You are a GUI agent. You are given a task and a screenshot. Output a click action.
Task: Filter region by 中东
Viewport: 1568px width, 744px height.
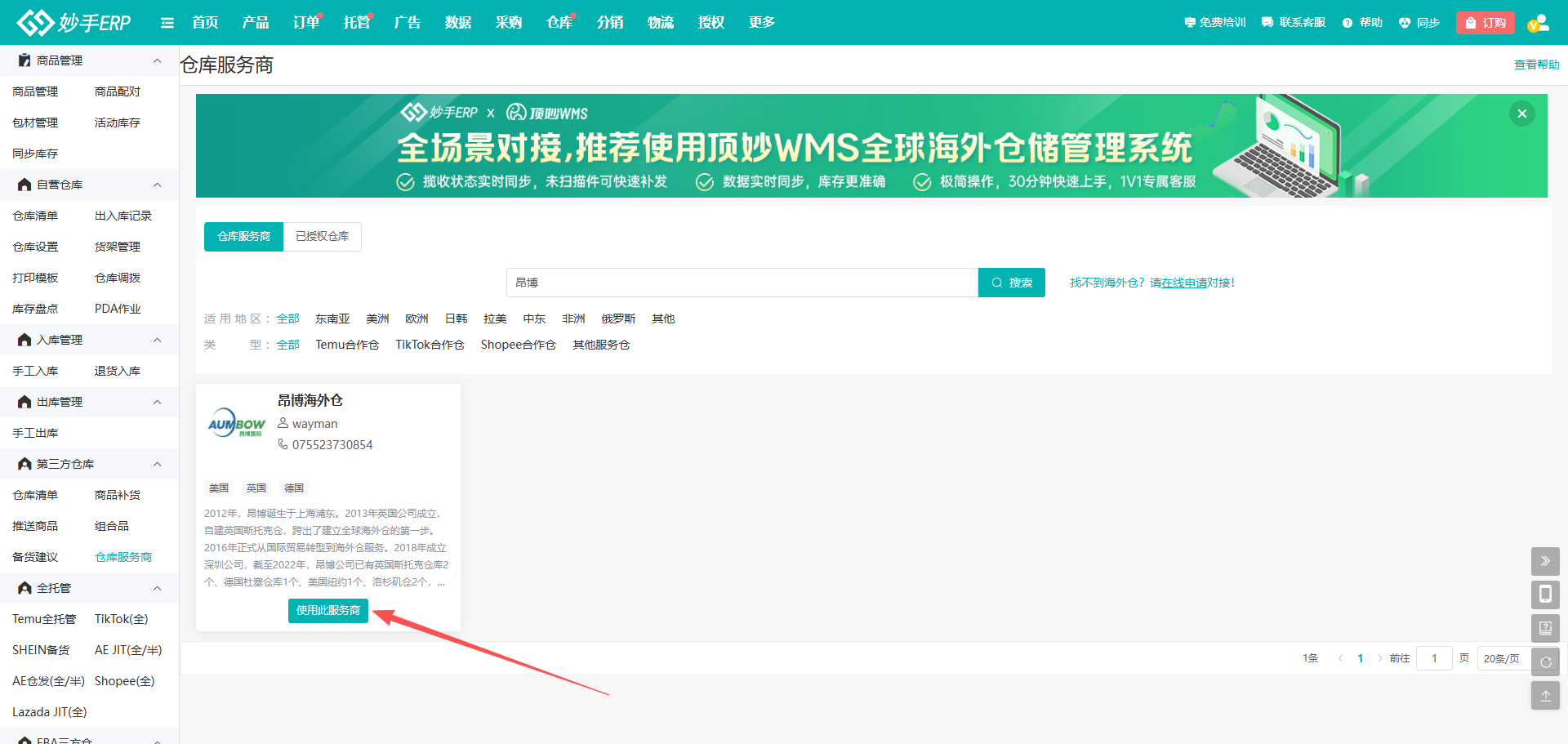(x=534, y=319)
